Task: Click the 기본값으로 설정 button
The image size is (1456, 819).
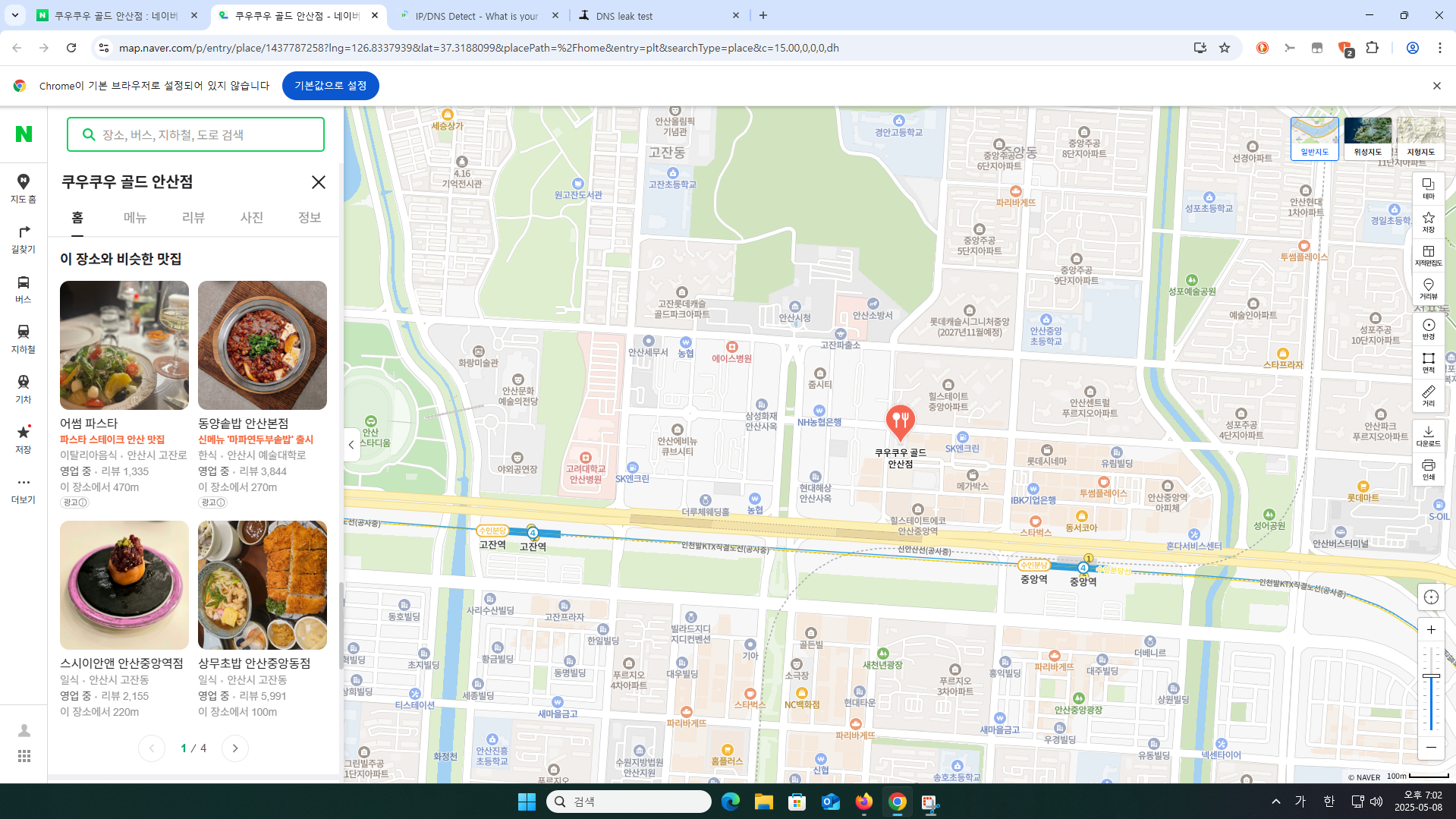Action: click(330, 85)
